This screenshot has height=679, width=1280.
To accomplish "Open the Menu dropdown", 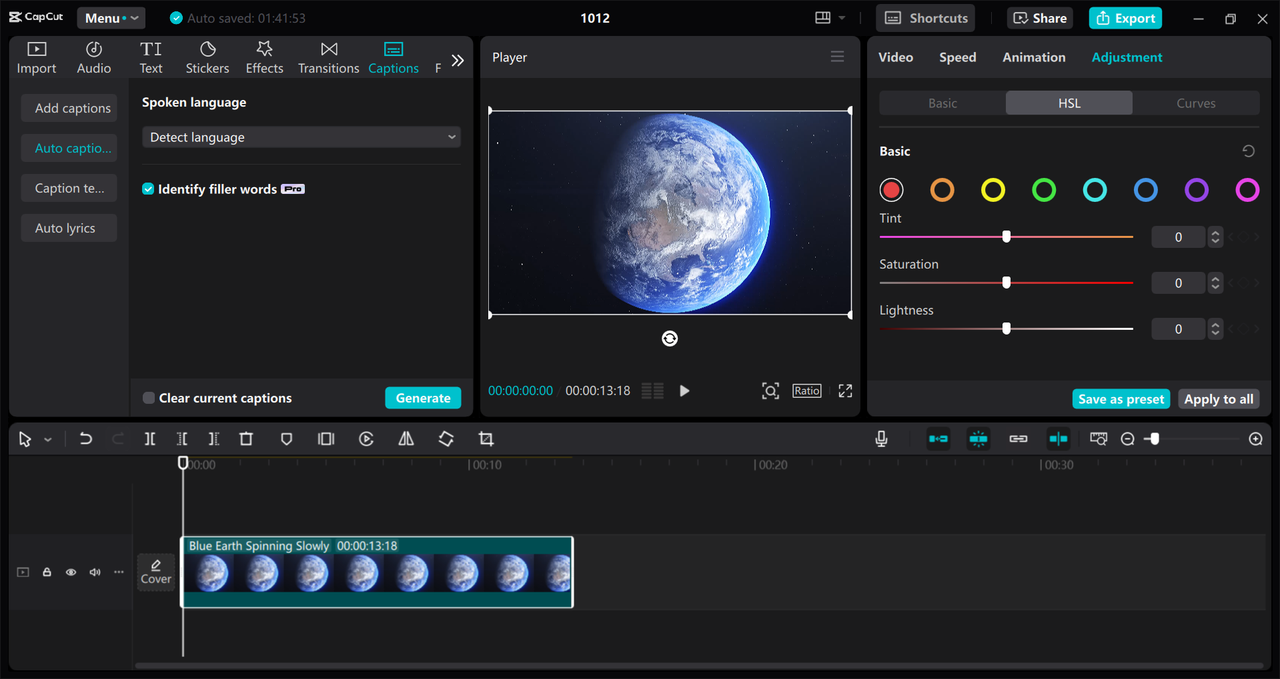I will tap(110, 18).
